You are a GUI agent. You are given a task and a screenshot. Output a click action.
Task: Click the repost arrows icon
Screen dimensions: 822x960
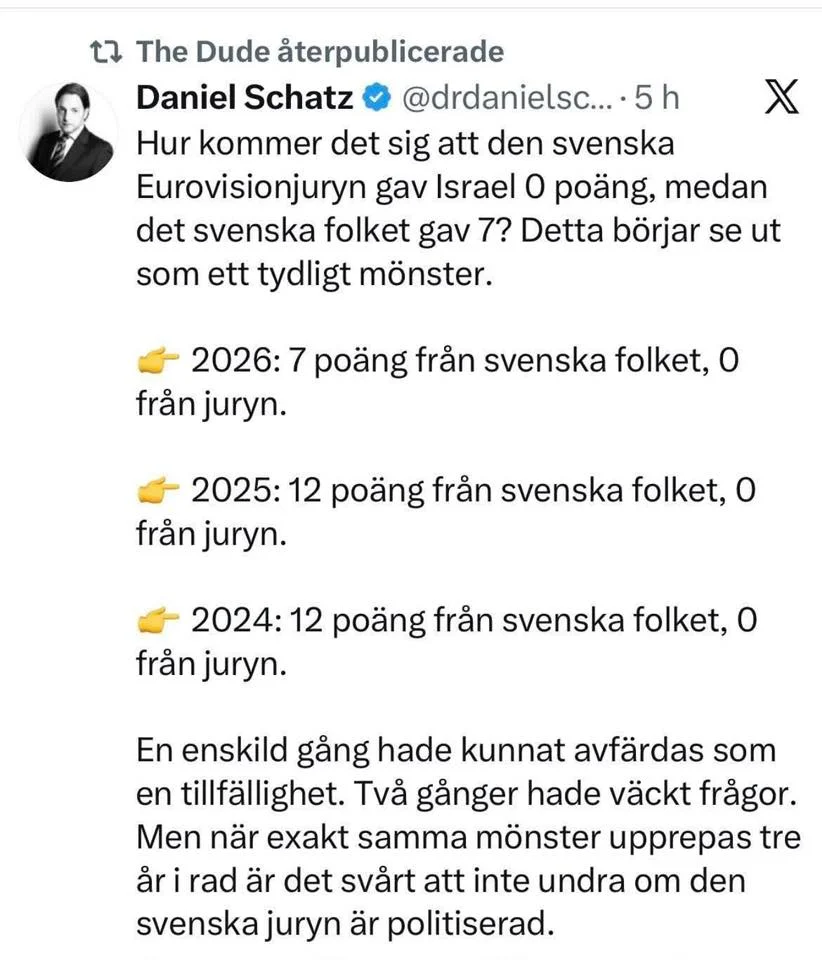(x=106, y=52)
